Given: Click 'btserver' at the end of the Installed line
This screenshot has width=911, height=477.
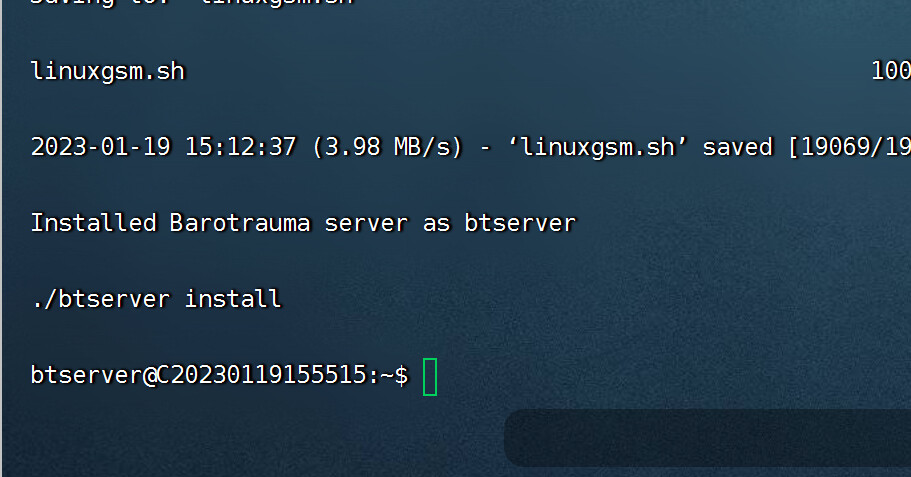Looking at the screenshot, I should click(520, 222).
